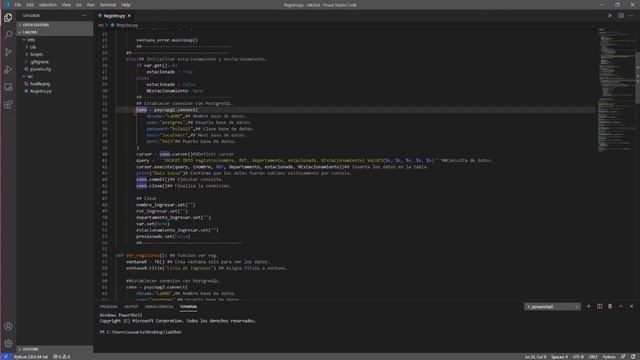Click the Python language mode indicator

click(609, 357)
